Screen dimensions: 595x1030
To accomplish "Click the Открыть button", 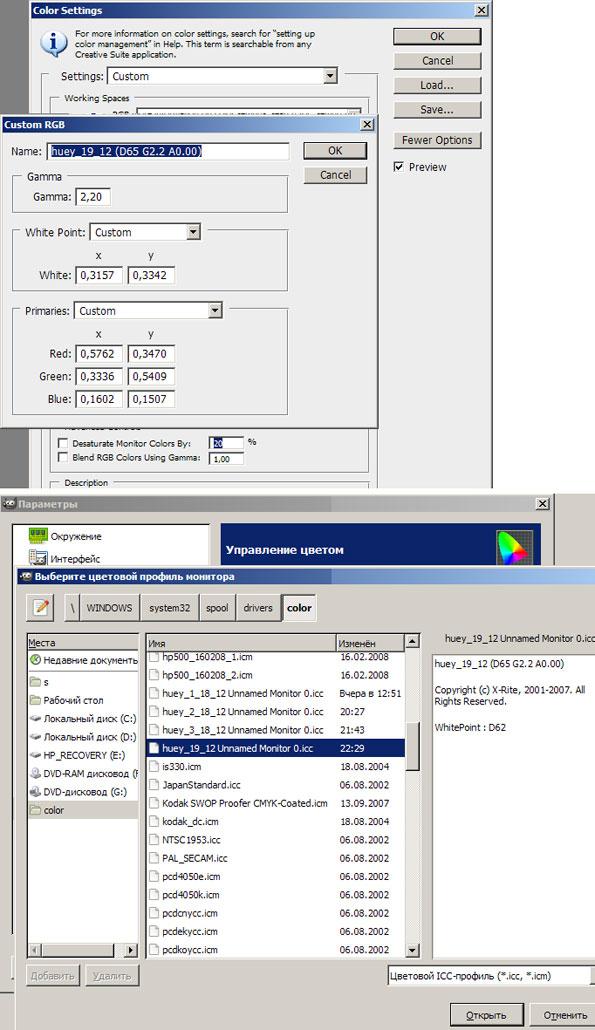I will (486, 1015).
